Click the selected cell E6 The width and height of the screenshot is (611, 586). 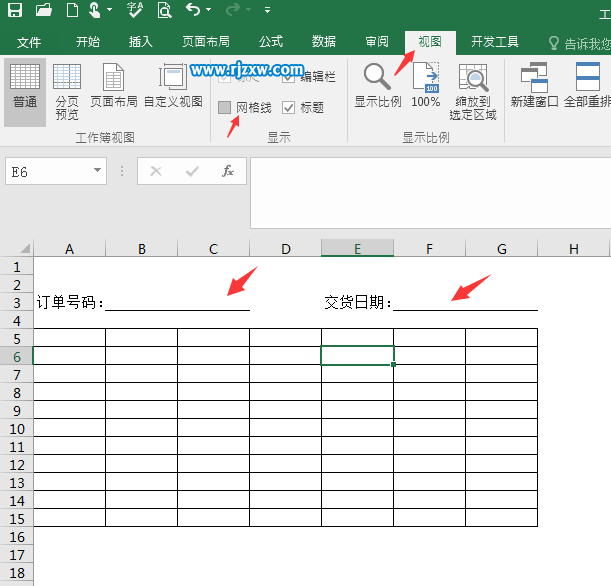(x=357, y=356)
